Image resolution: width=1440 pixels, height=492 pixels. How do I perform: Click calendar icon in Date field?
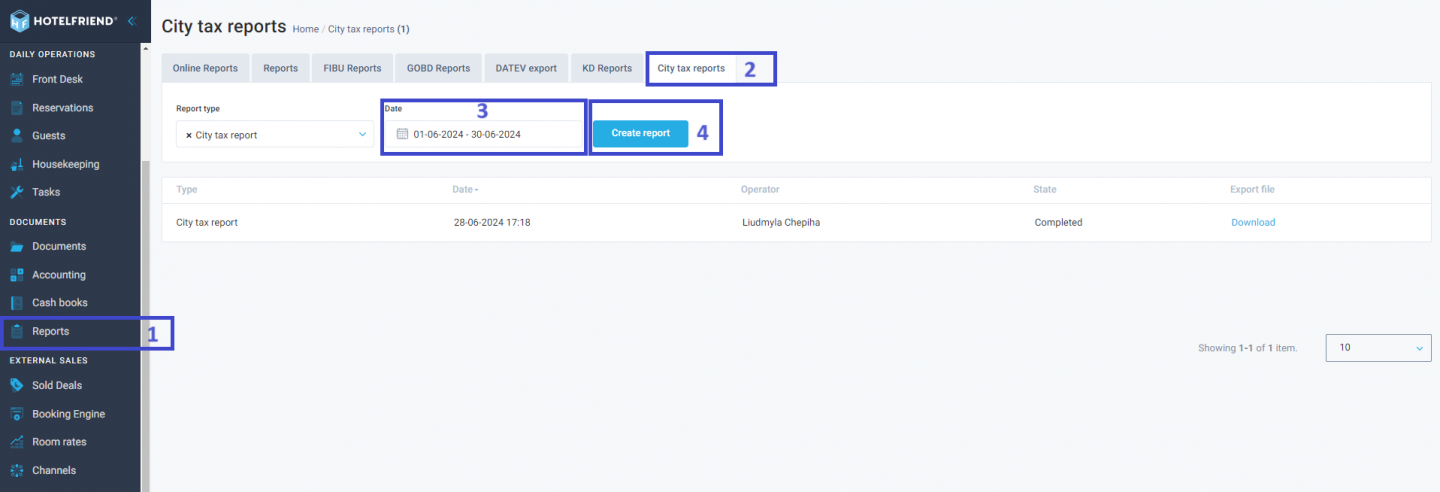[403, 134]
